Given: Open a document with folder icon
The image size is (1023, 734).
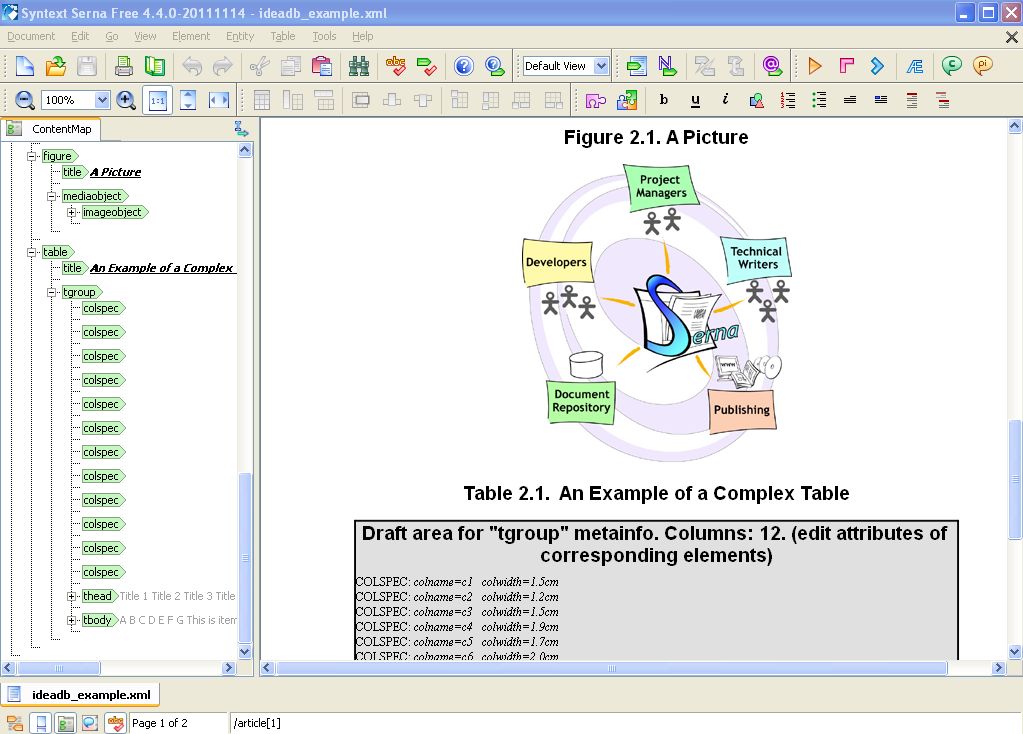Looking at the screenshot, I should (56, 66).
